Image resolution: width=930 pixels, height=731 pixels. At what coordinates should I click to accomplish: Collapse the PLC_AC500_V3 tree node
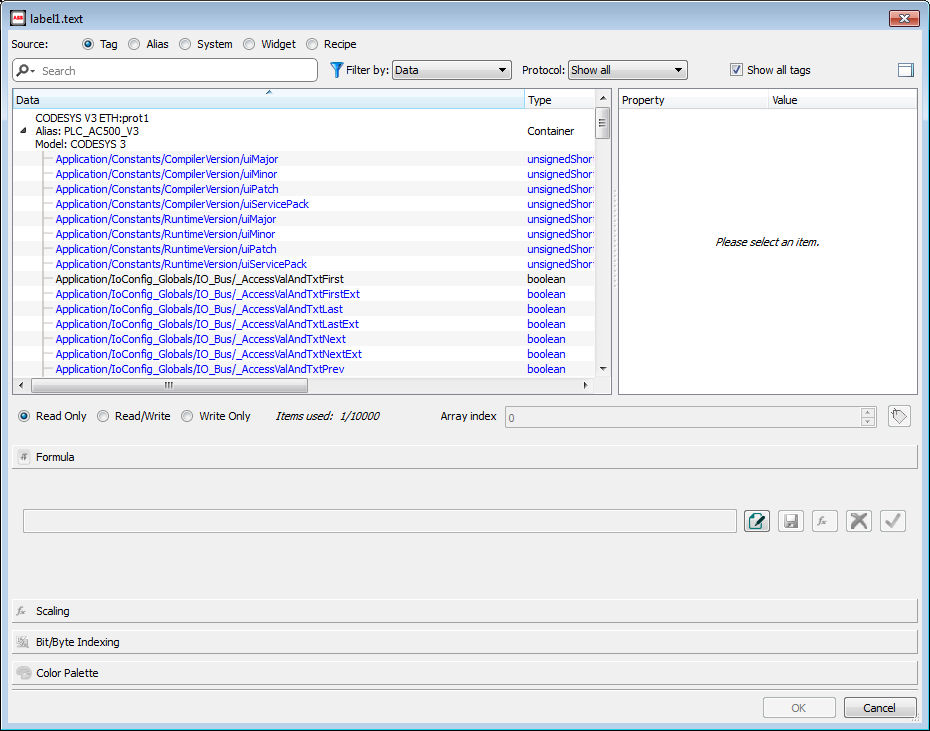(x=23, y=130)
